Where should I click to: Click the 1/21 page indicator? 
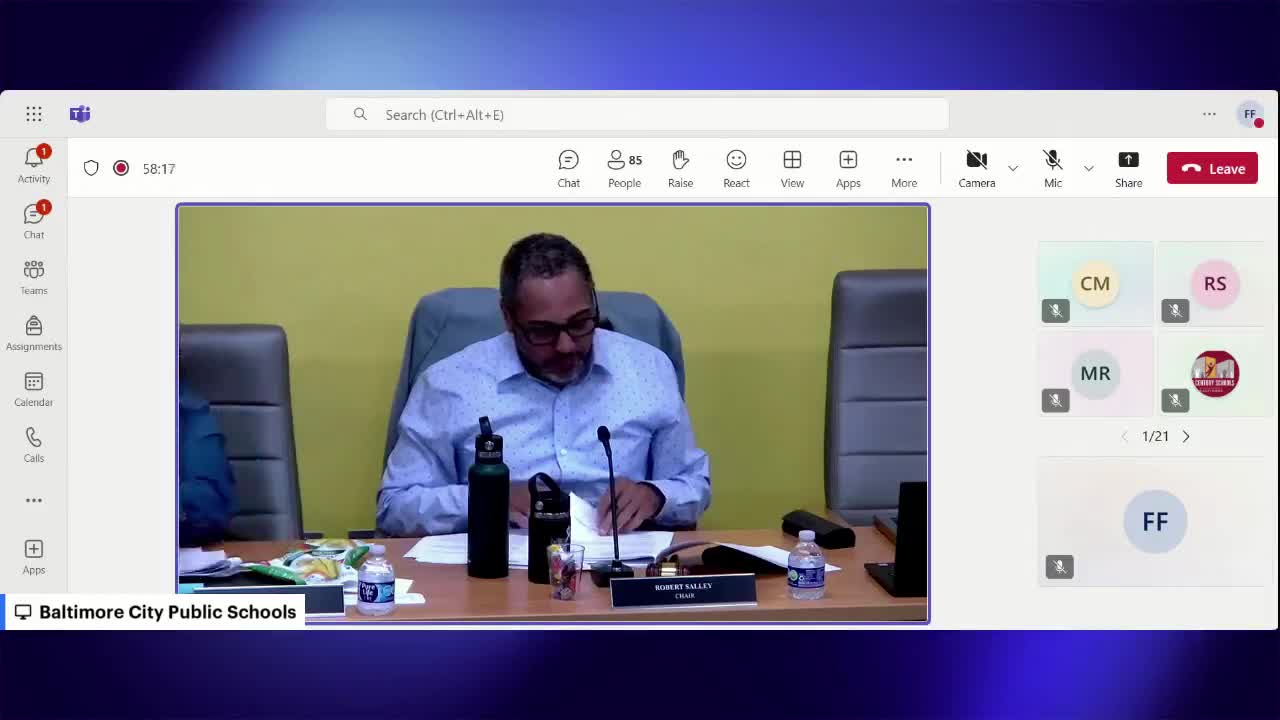point(1155,436)
